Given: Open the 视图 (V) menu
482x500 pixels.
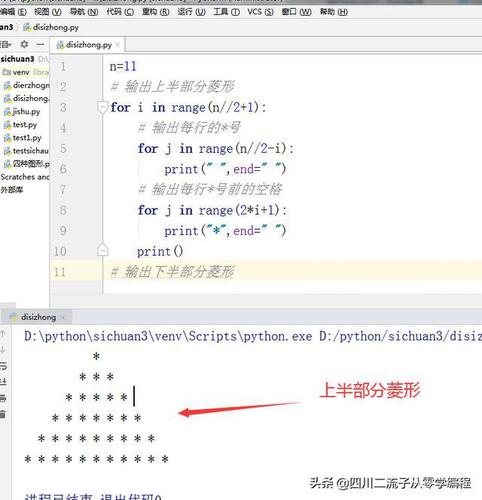Looking at the screenshot, I should (48, 12).
